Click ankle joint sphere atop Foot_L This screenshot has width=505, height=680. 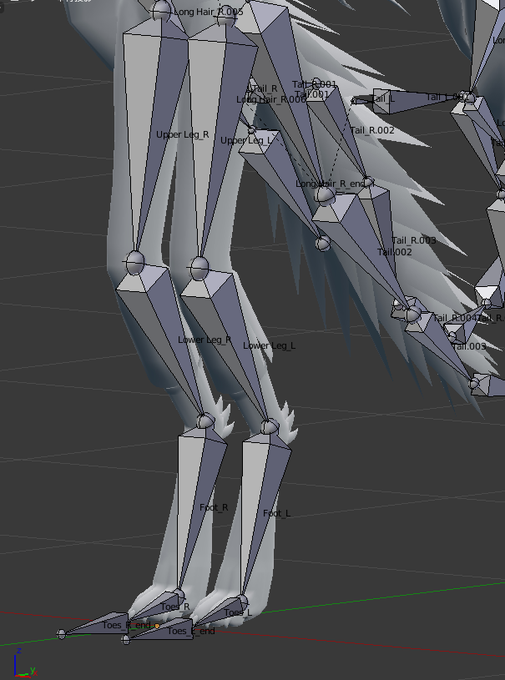coord(269,426)
